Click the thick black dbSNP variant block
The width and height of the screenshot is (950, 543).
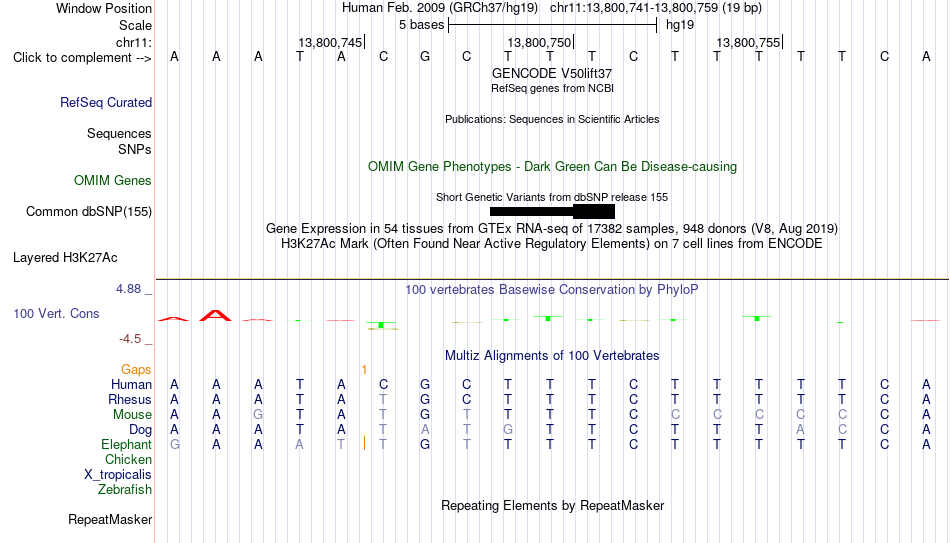pyautogui.click(x=594, y=212)
